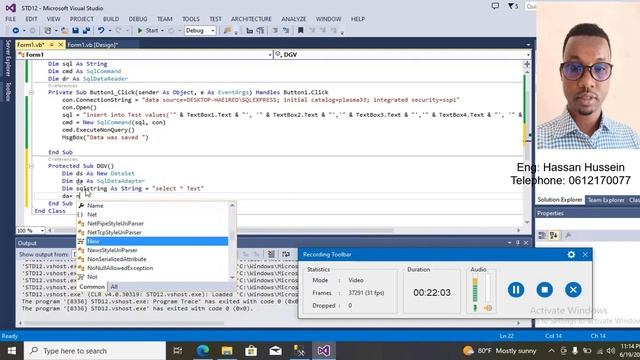Click the Navigate Backward toolbar icon
Image resolution: width=640 pixels, height=360 pixels.
16,31
